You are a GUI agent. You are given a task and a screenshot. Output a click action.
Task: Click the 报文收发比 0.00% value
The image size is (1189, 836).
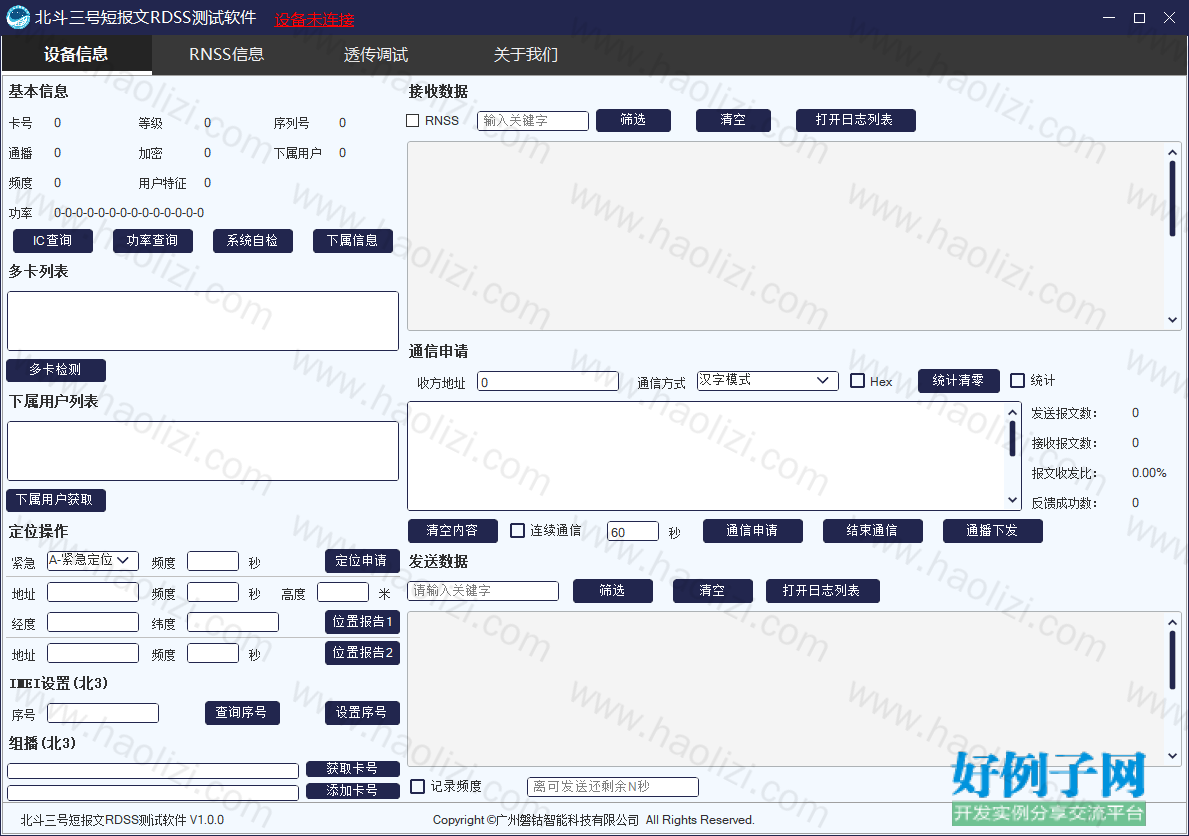click(x=1149, y=473)
